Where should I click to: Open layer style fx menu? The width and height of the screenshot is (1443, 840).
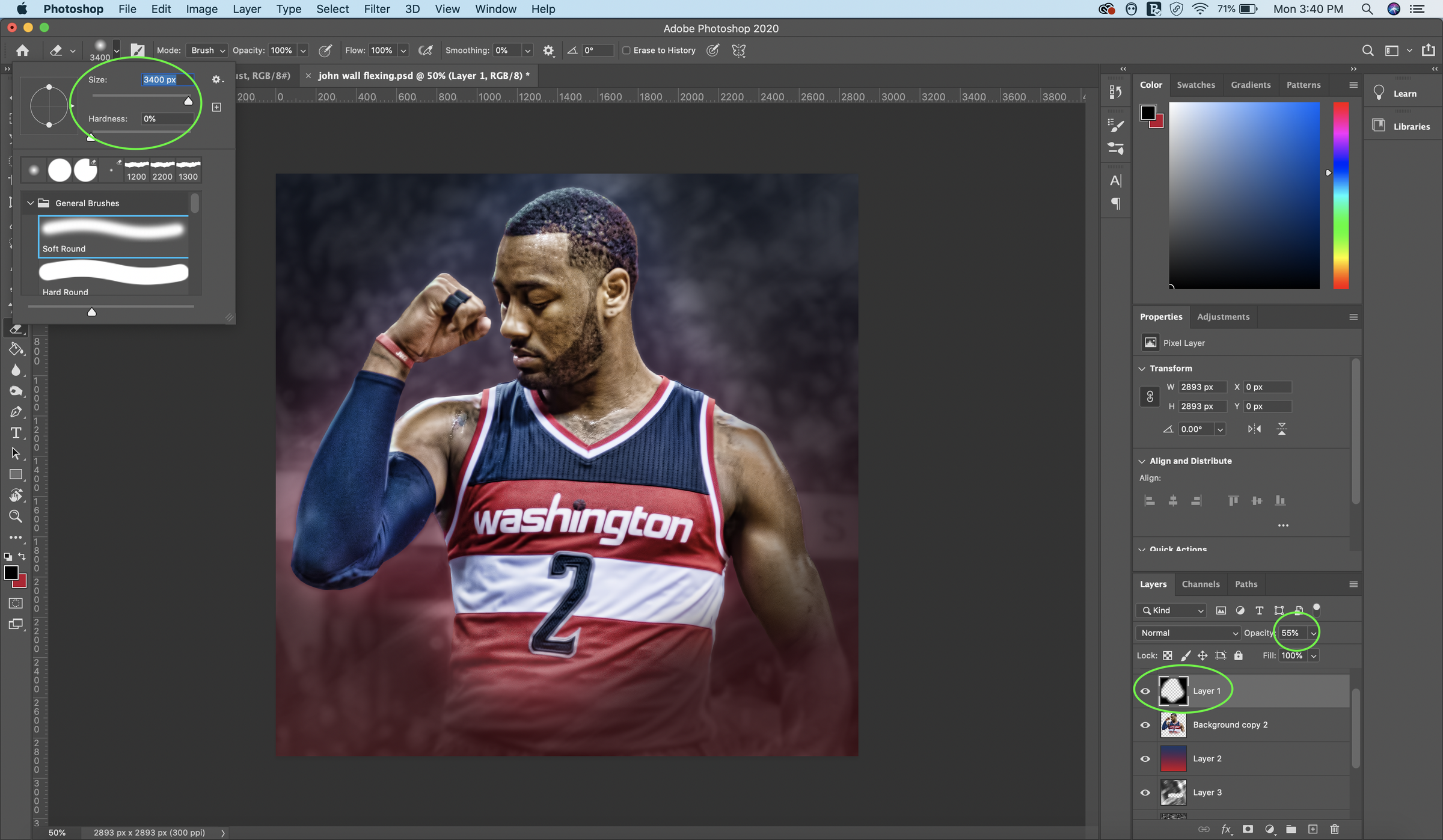(x=1226, y=829)
